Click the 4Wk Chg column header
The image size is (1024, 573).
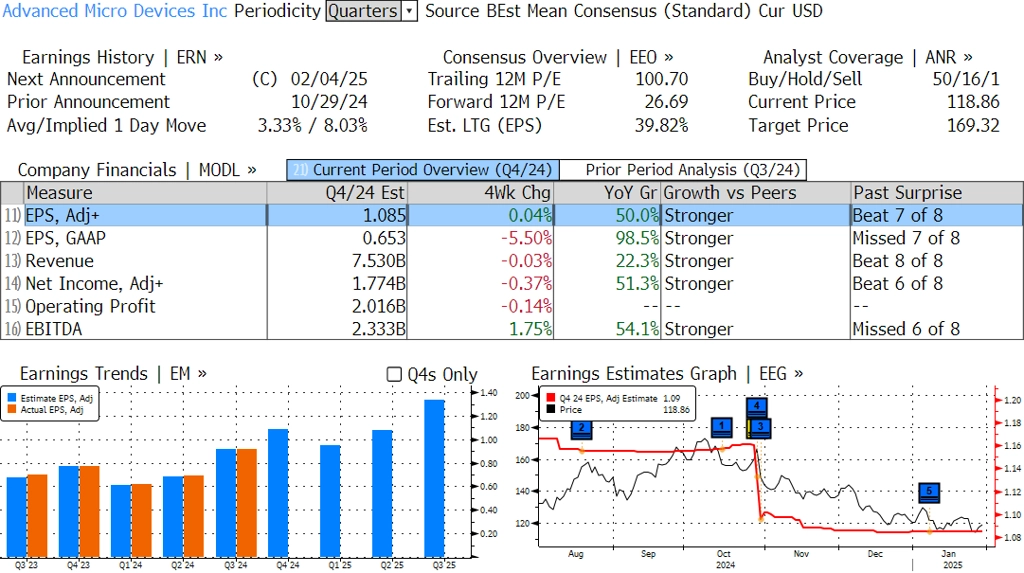[x=480, y=193]
